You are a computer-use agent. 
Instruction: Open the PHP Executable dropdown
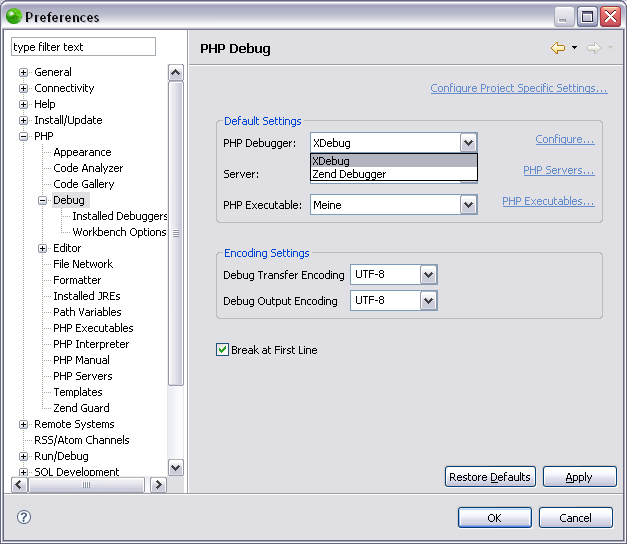468,204
